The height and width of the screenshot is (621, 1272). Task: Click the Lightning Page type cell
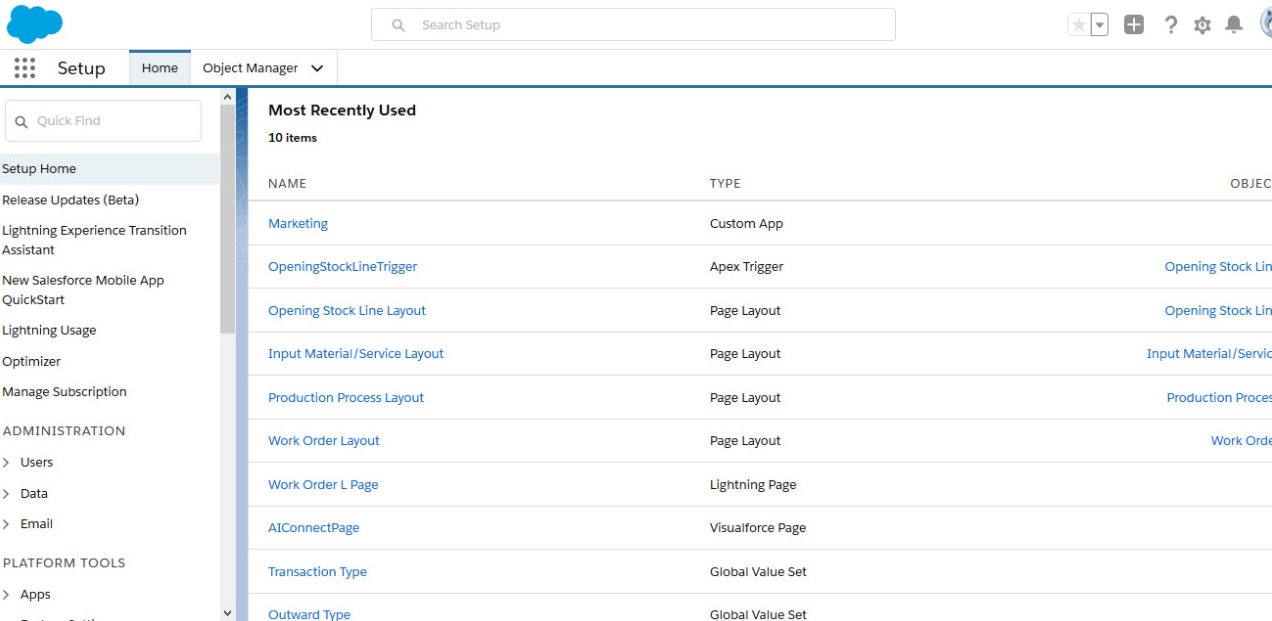click(x=753, y=485)
